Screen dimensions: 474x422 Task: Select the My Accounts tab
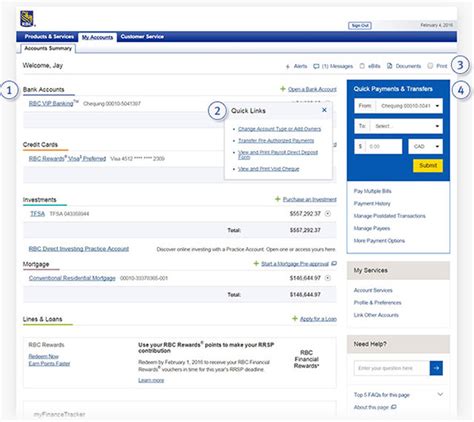point(97,37)
